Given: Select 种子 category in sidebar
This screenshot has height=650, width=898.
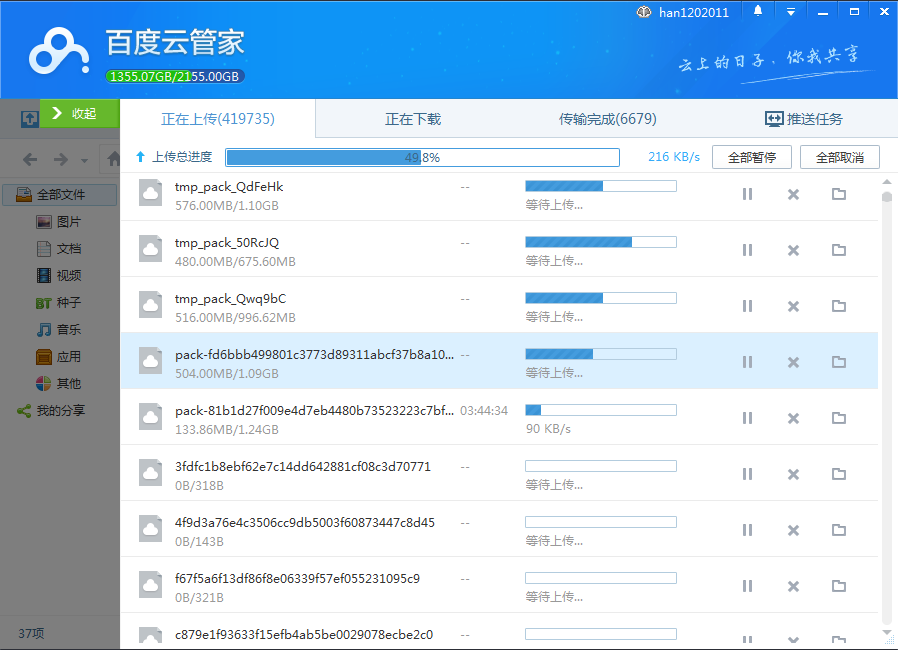Looking at the screenshot, I should pos(58,302).
